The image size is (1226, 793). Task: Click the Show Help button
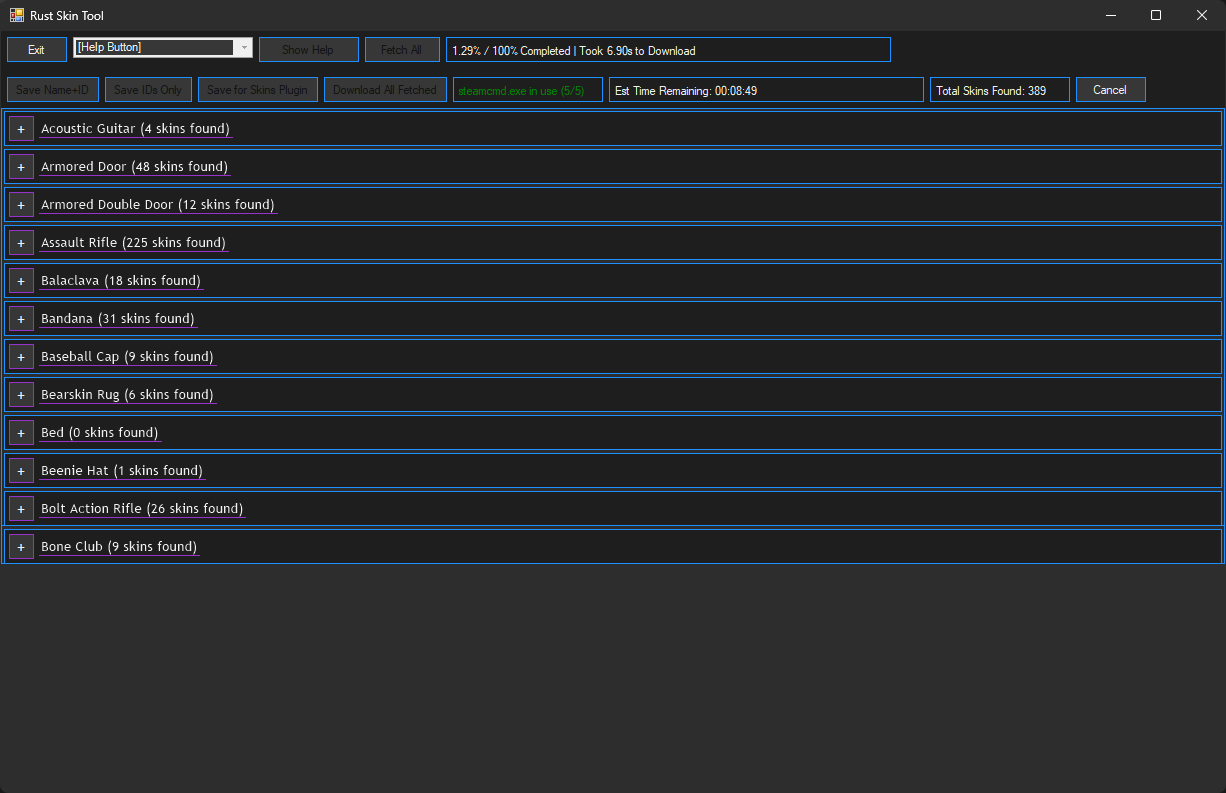point(308,50)
